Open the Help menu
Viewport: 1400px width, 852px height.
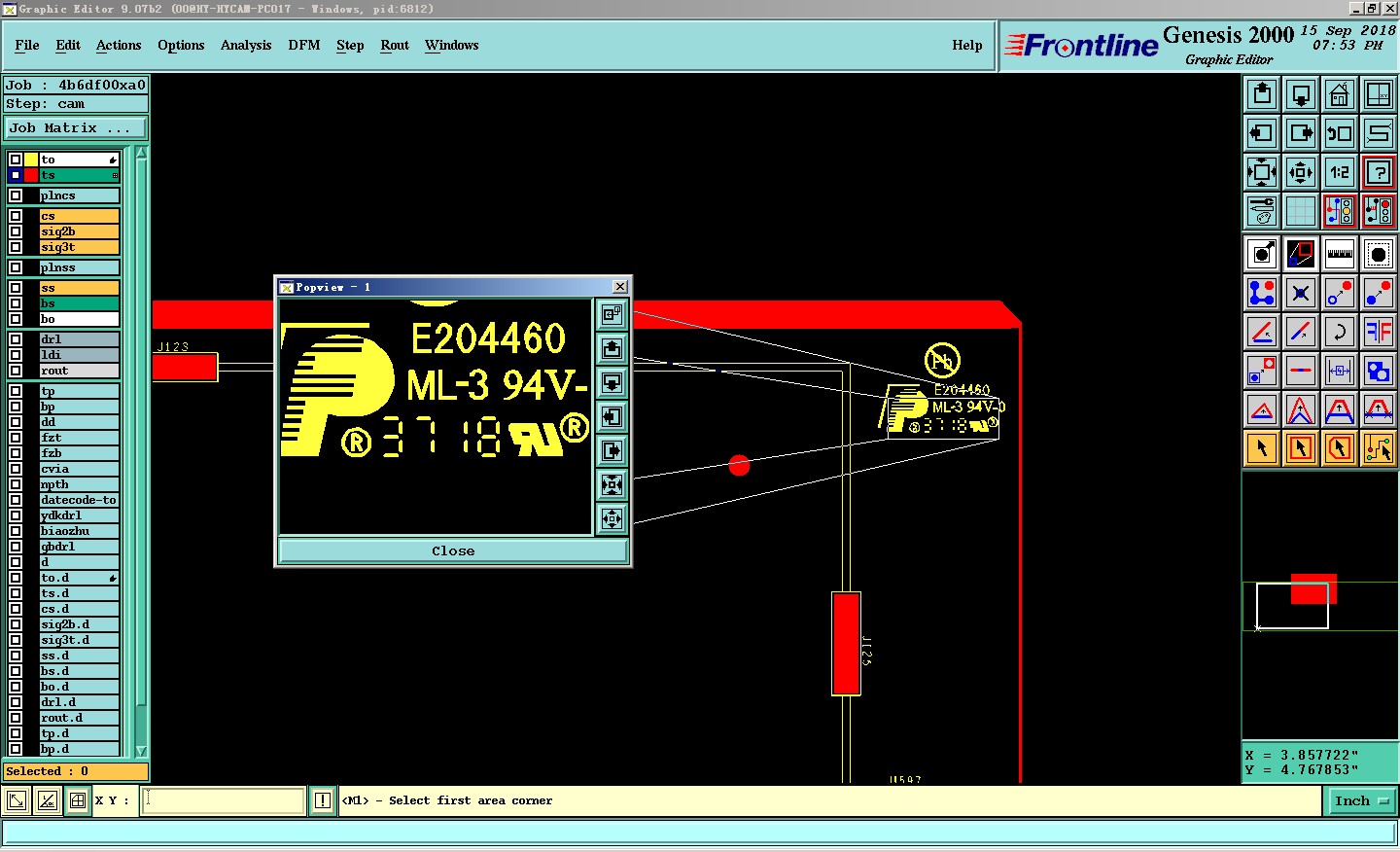(967, 45)
